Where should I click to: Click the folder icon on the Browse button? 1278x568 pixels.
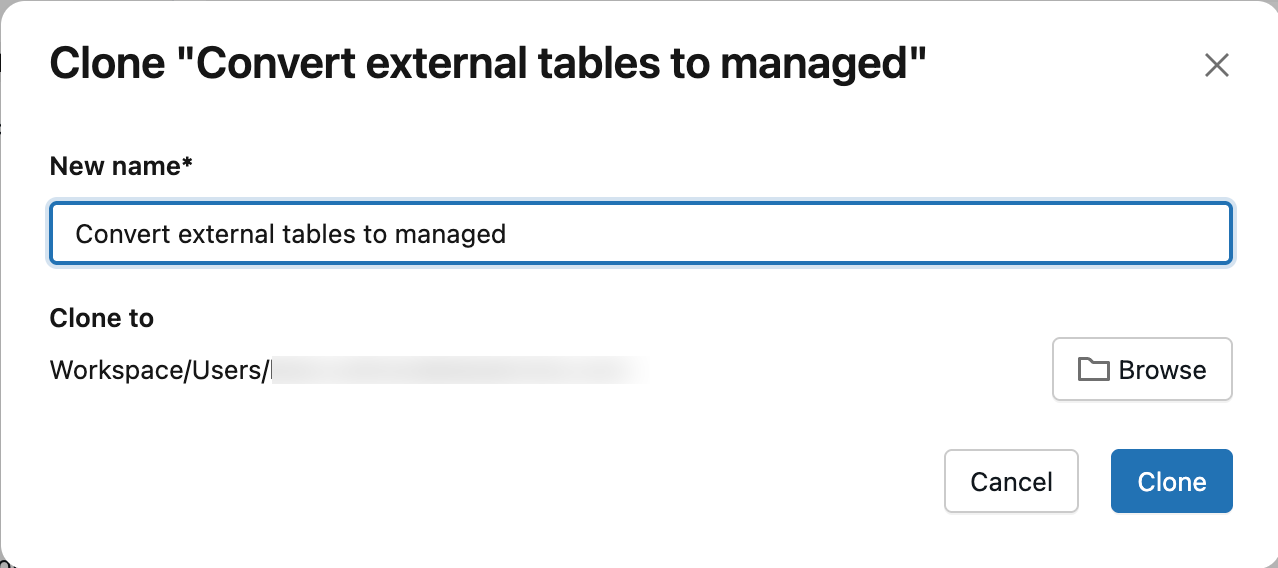(x=1093, y=370)
